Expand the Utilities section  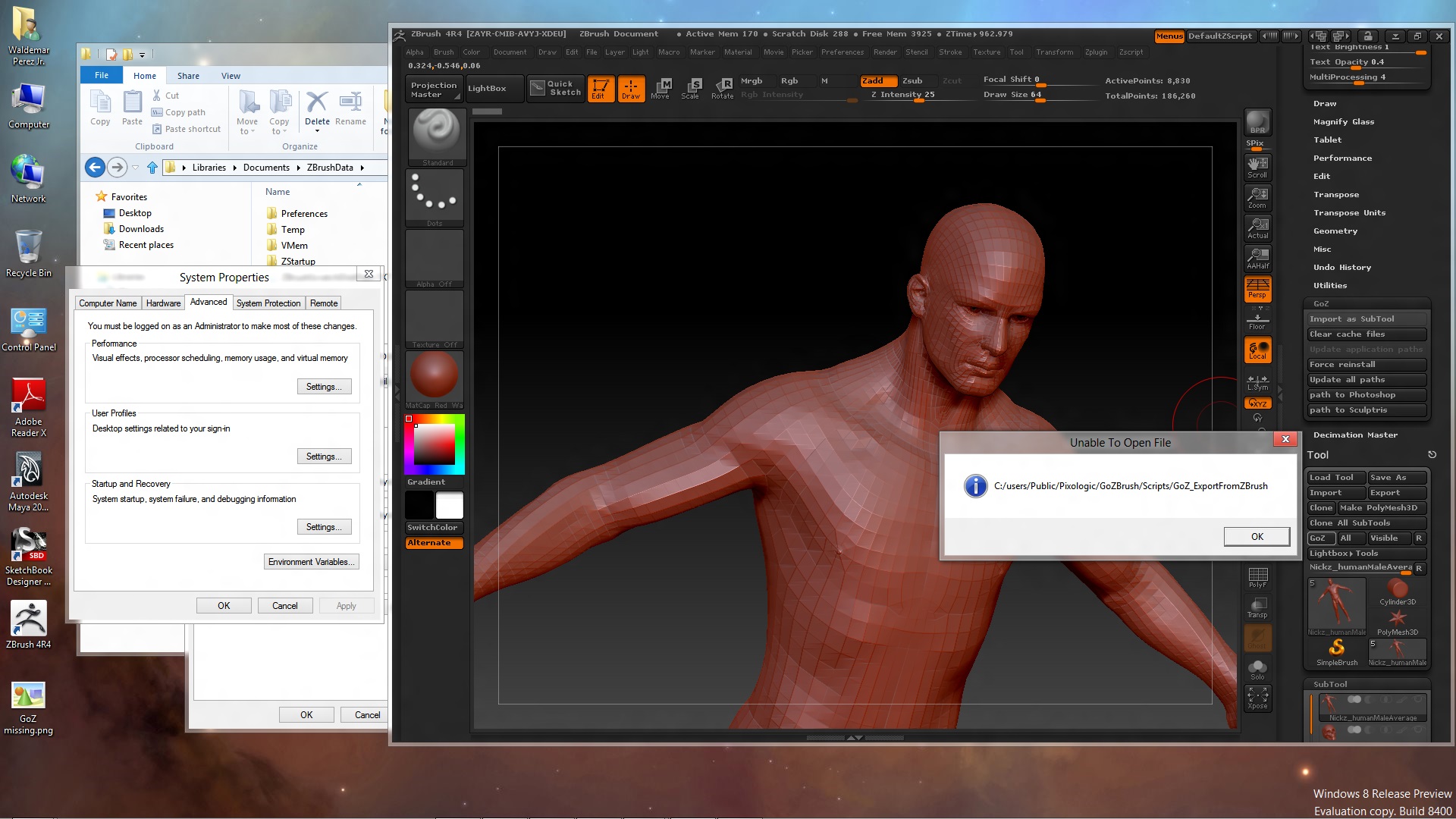[x=1330, y=286]
